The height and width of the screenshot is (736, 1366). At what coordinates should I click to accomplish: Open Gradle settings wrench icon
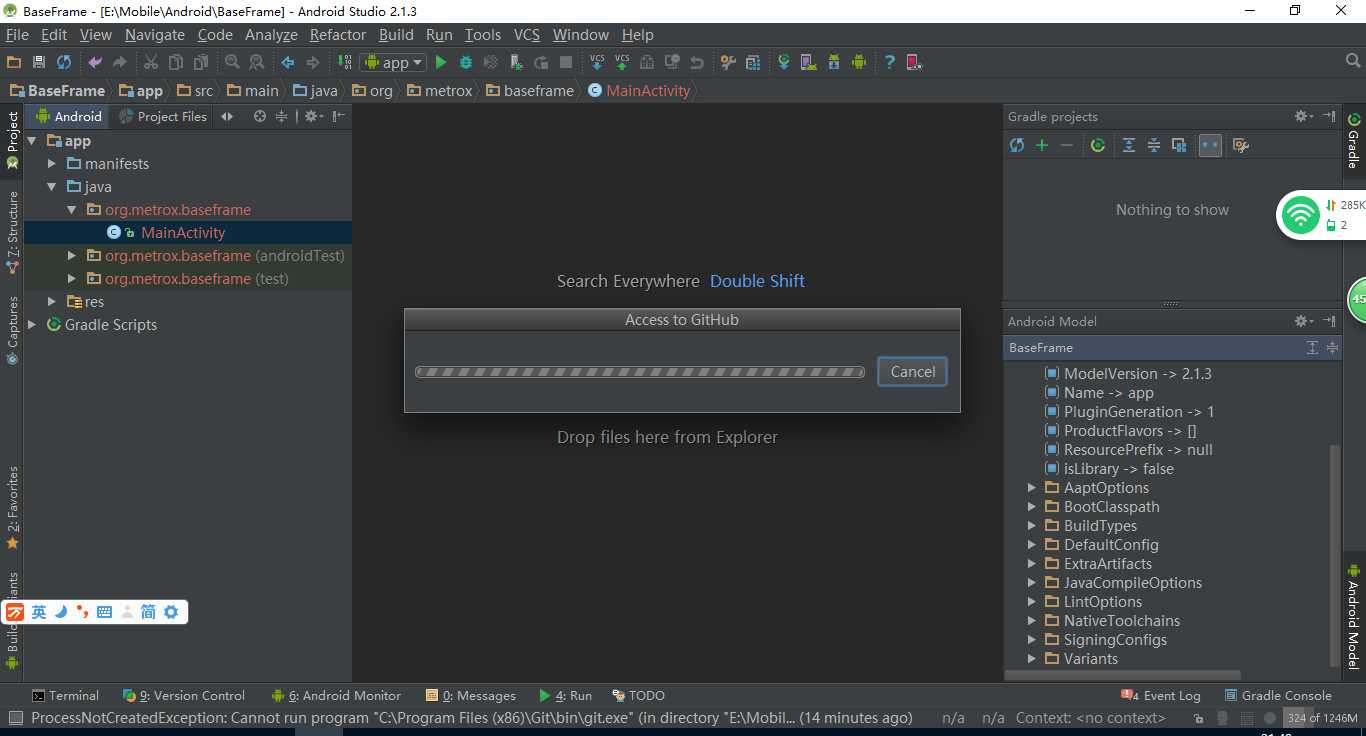point(1241,145)
